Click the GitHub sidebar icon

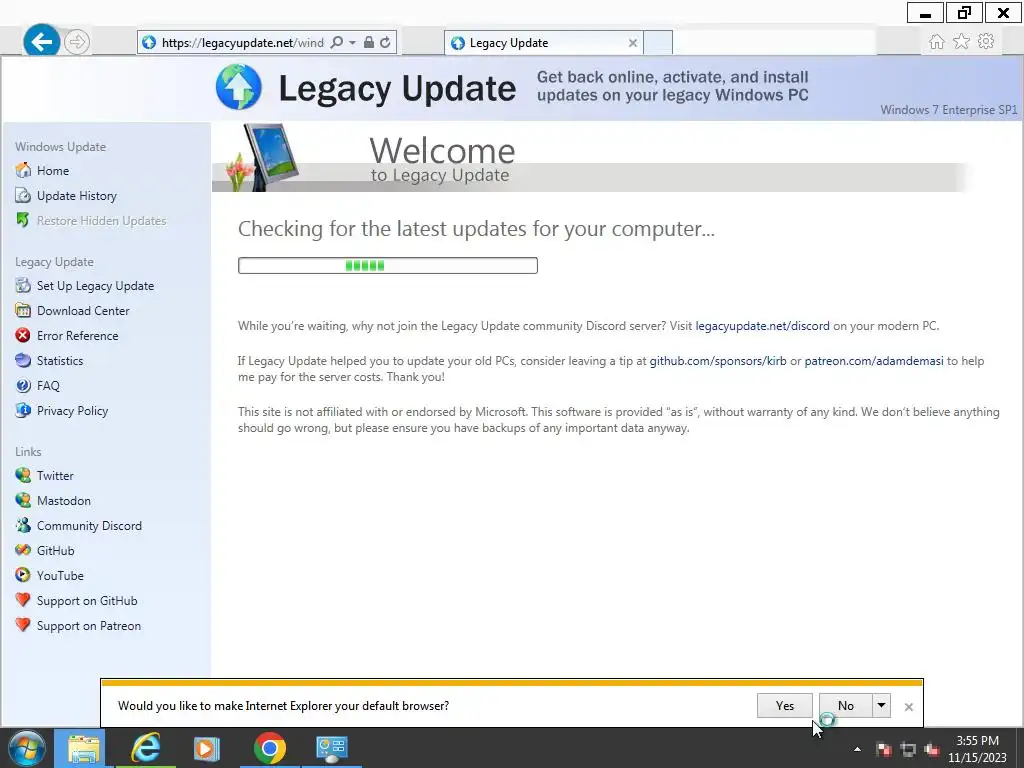tap(23, 550)
